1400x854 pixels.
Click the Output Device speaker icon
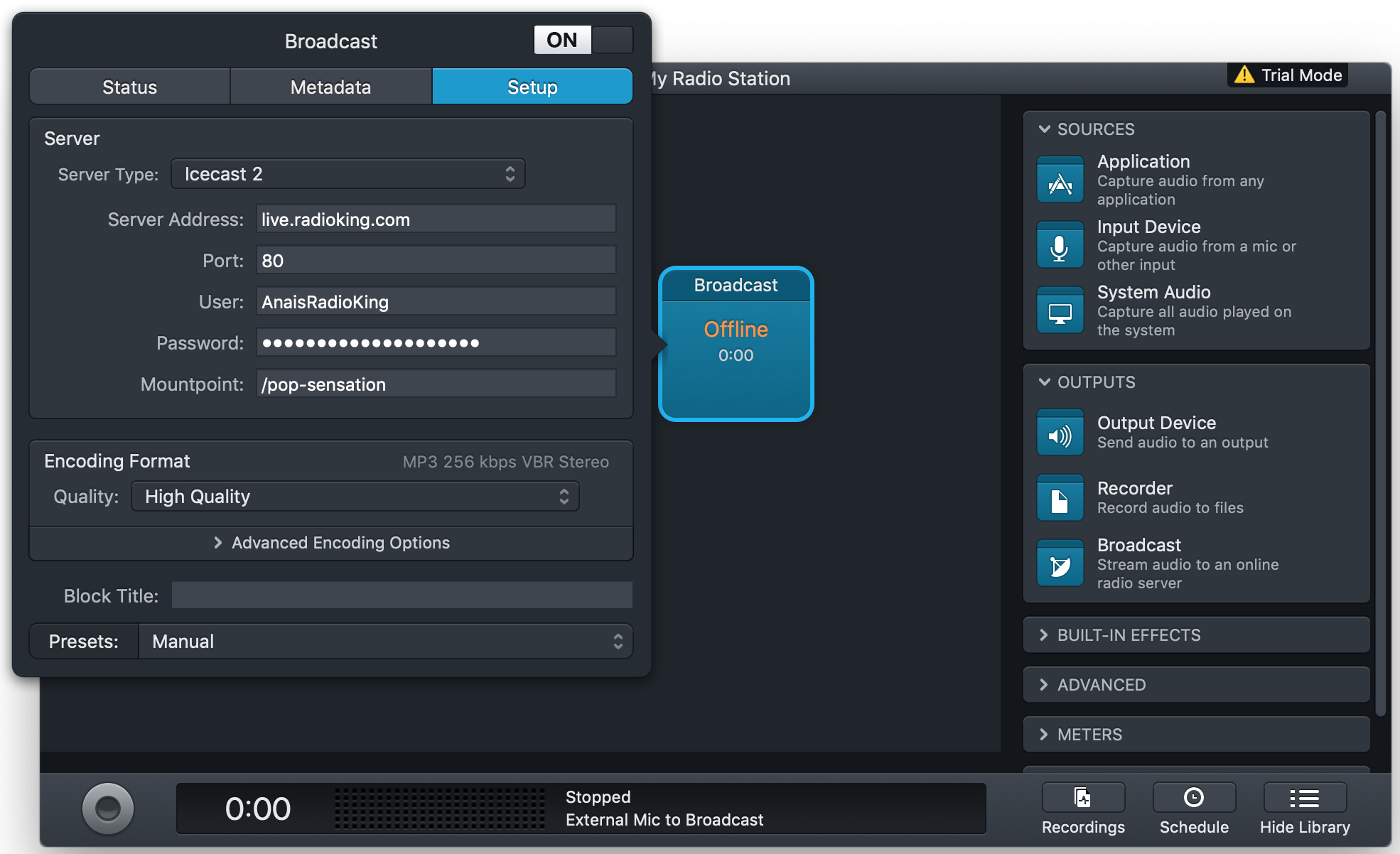coord(1060,433)
